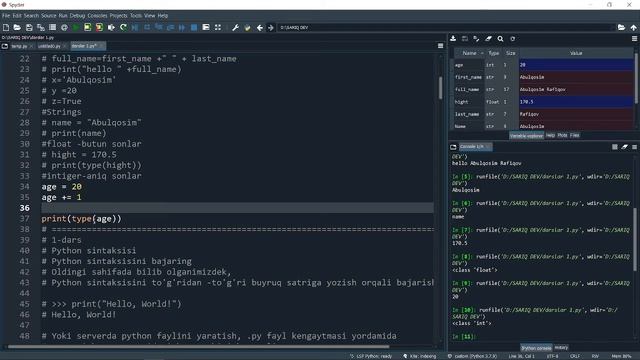Open the Source menu
The height and width of the screenshot is (360, 640).
click(49, 16)
